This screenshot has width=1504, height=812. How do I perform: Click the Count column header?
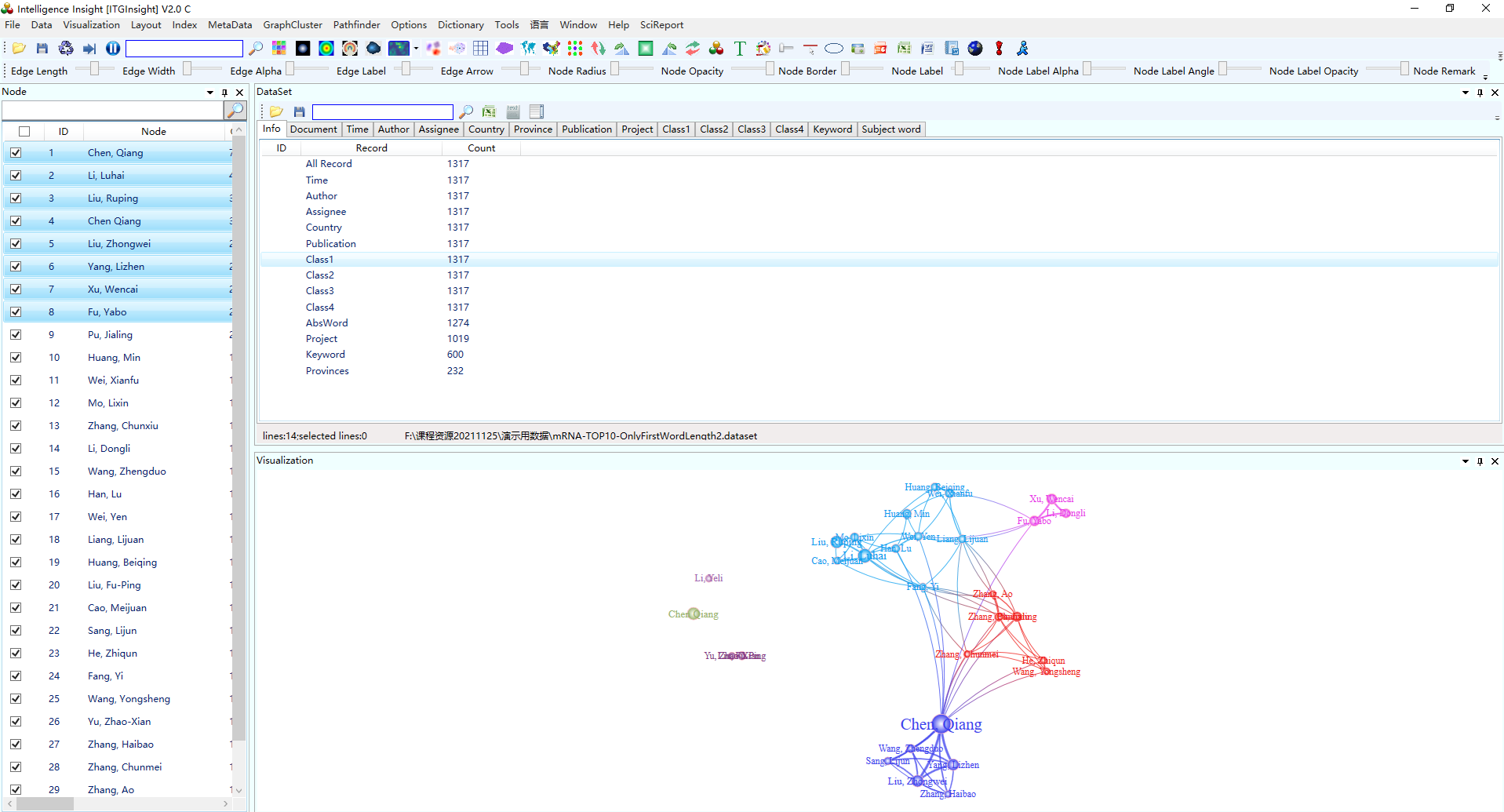481,148
